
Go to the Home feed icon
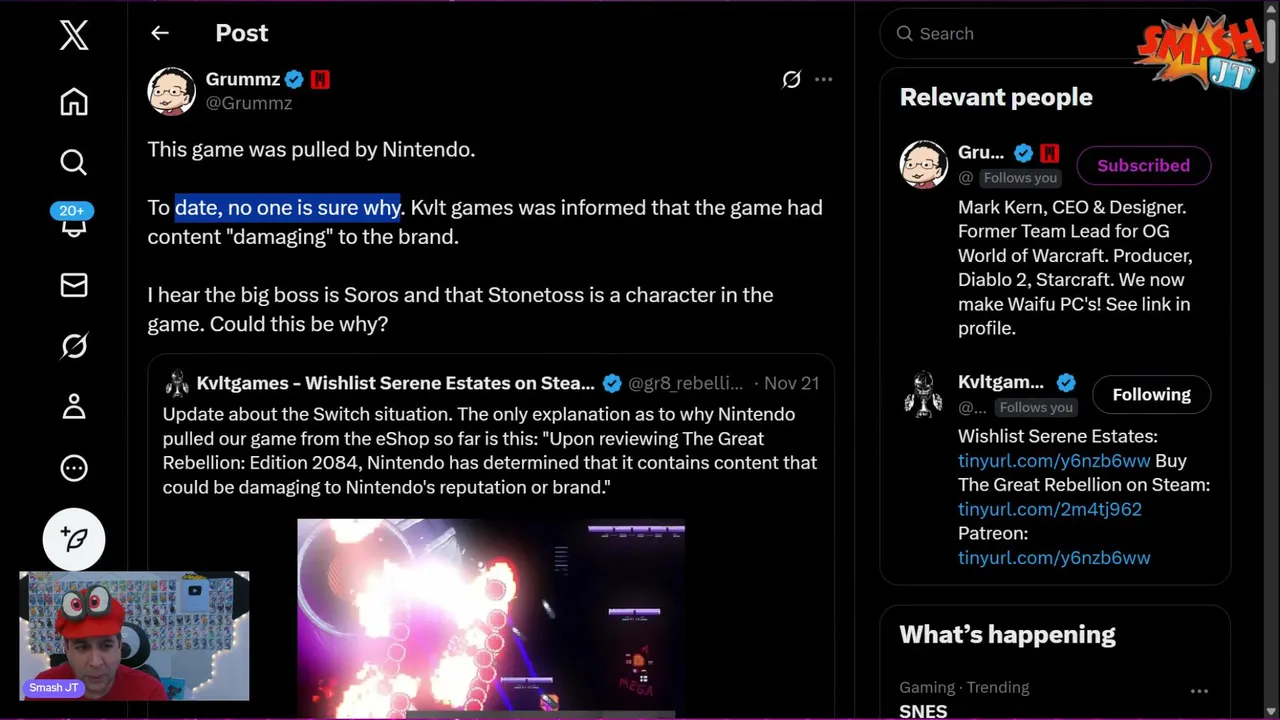click(x=74, y=102)
